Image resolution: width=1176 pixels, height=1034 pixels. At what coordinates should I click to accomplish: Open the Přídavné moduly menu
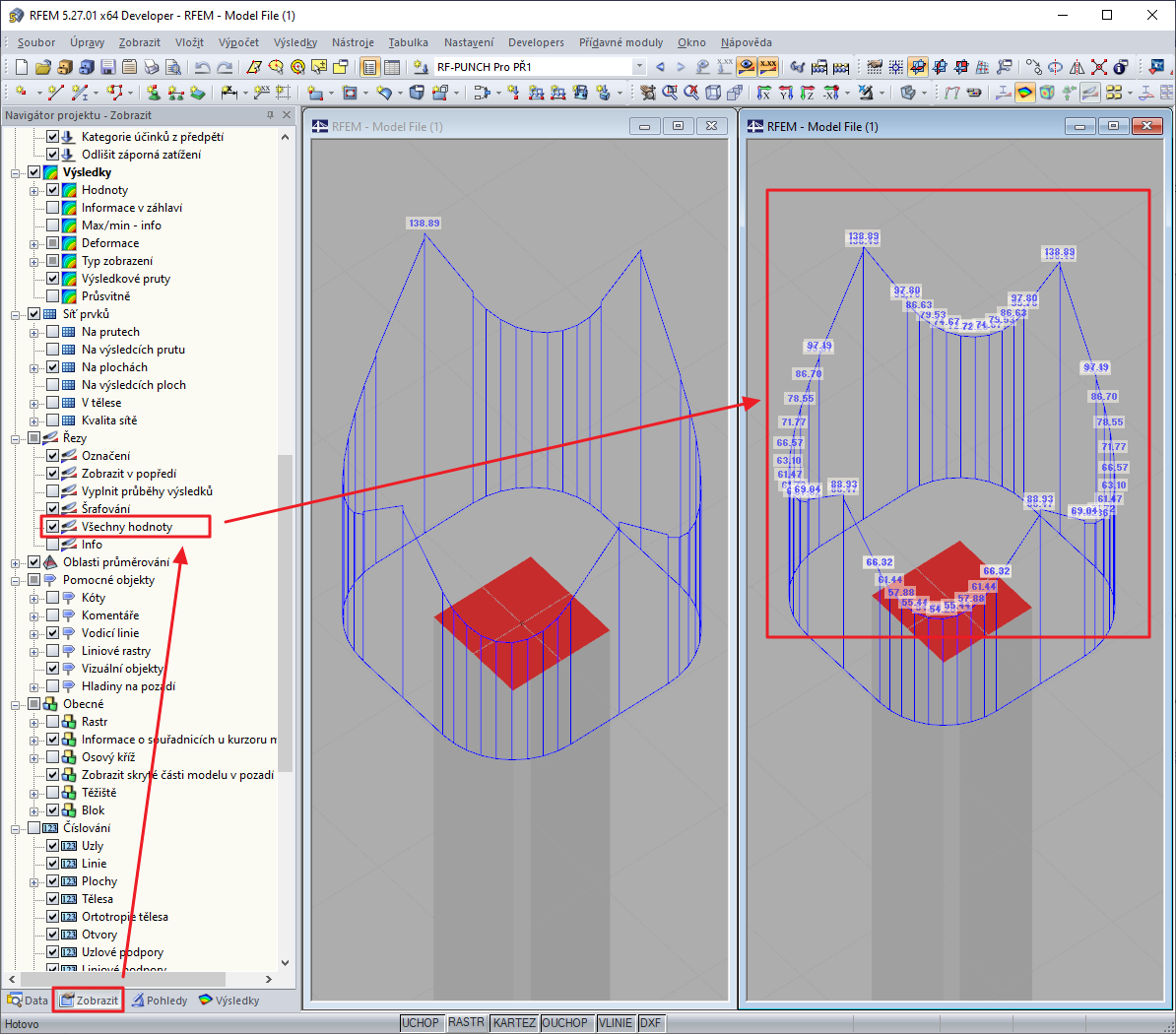click(x=621, y=42)
